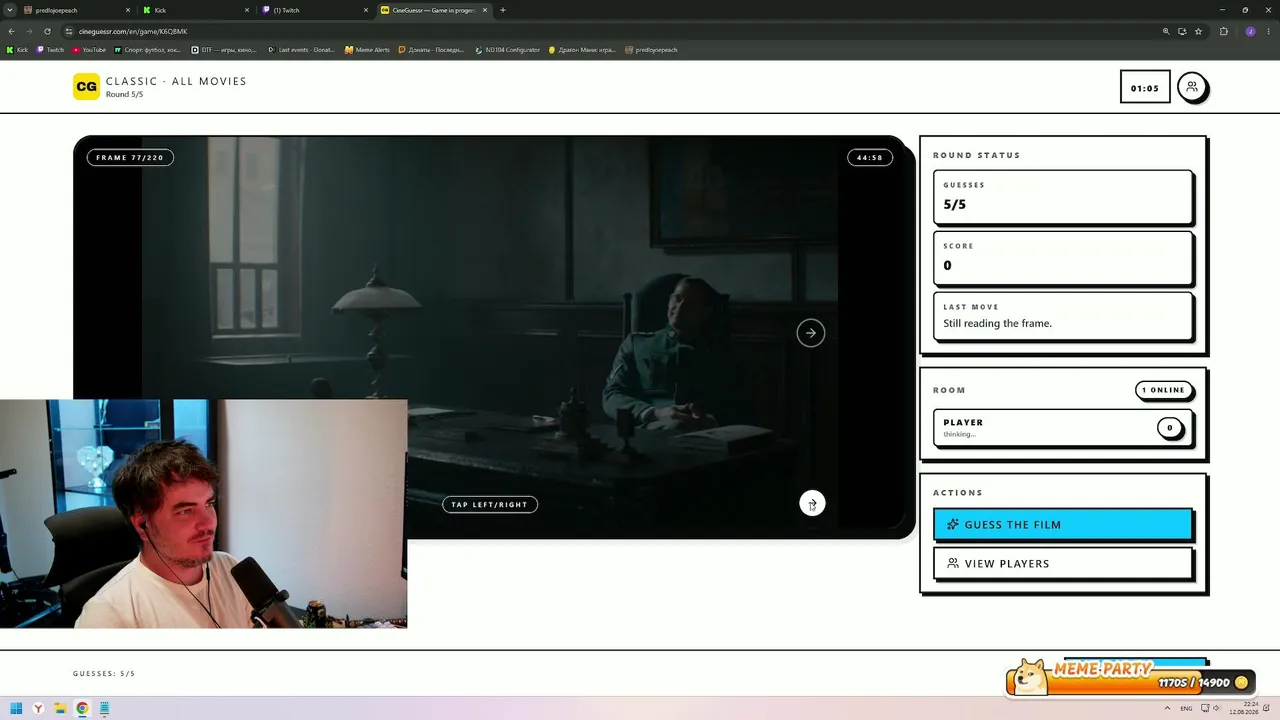Click the CG CineGuessr logo
The image size is (1280, 720).
87,87
